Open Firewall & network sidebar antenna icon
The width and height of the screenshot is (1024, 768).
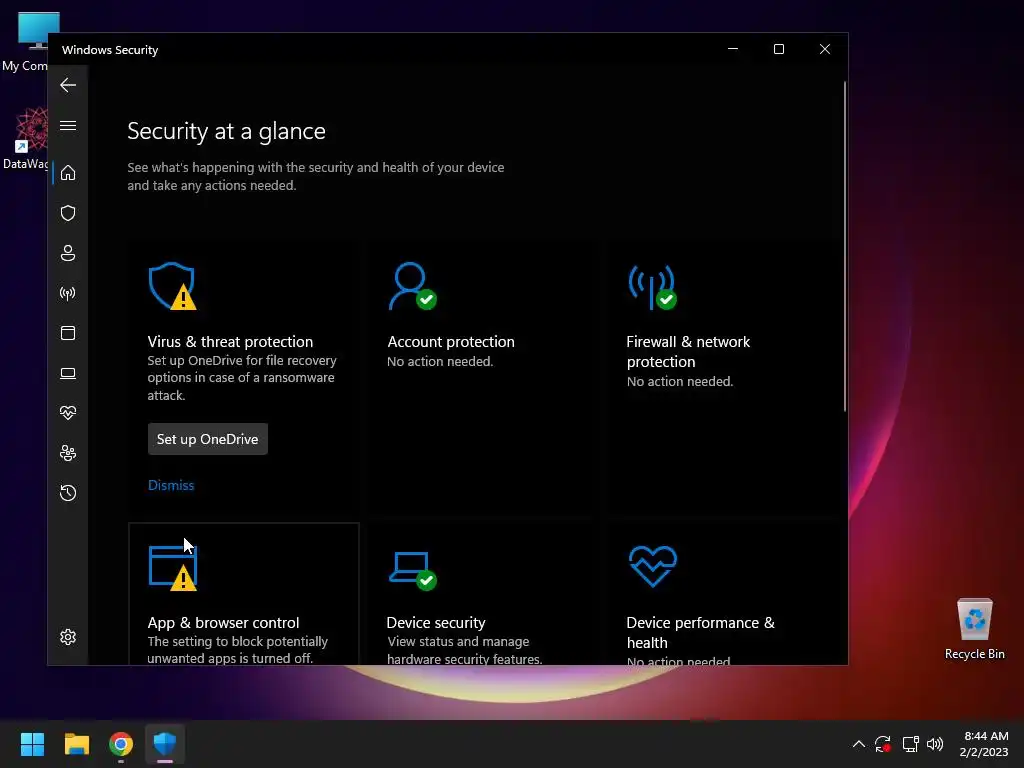(68, 293)
